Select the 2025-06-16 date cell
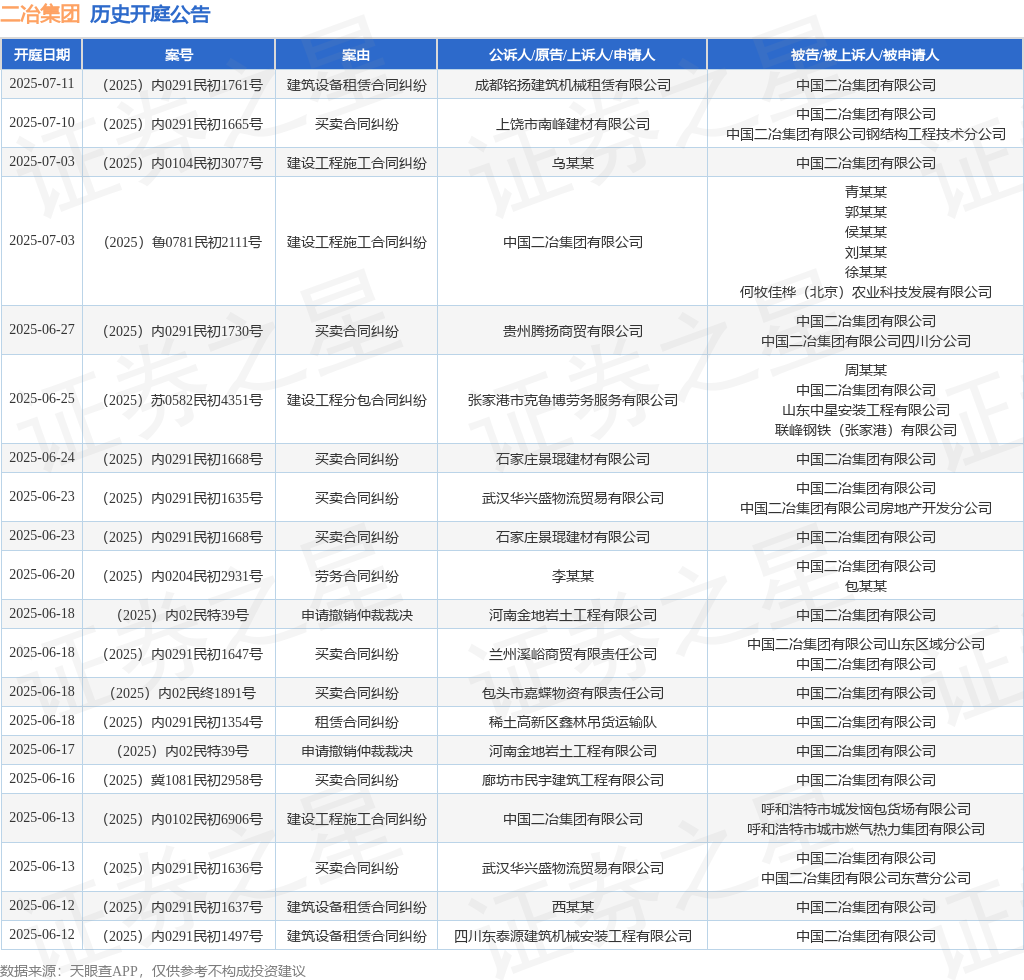The width and height of the screenshot is (1024, 980). click(x=42, y=779)
